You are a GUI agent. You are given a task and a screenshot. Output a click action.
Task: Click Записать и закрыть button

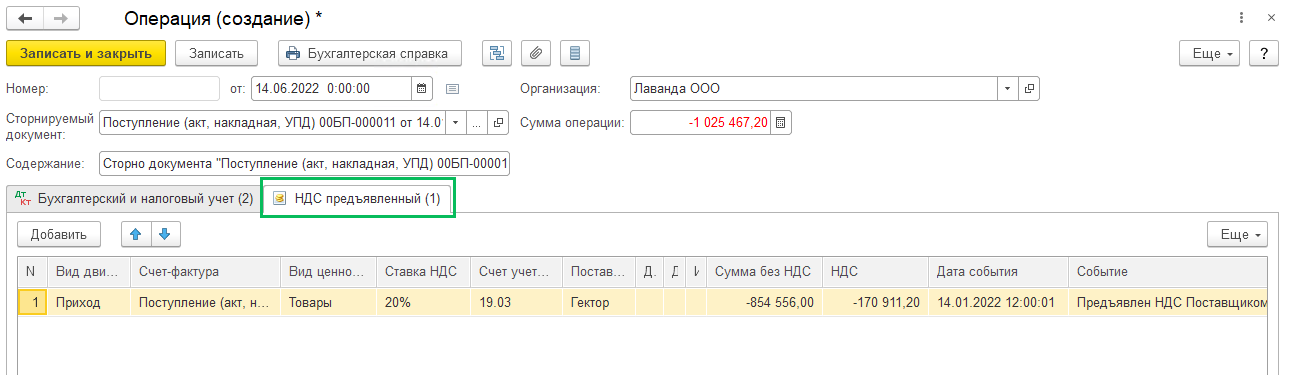click(85, 53)
